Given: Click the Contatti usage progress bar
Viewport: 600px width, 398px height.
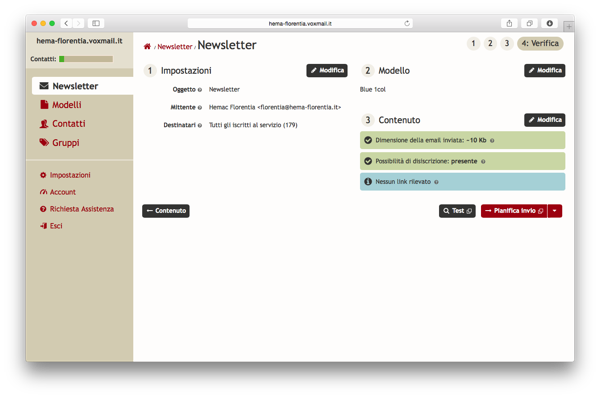Looking at the screenshot, I should (86, 59).
